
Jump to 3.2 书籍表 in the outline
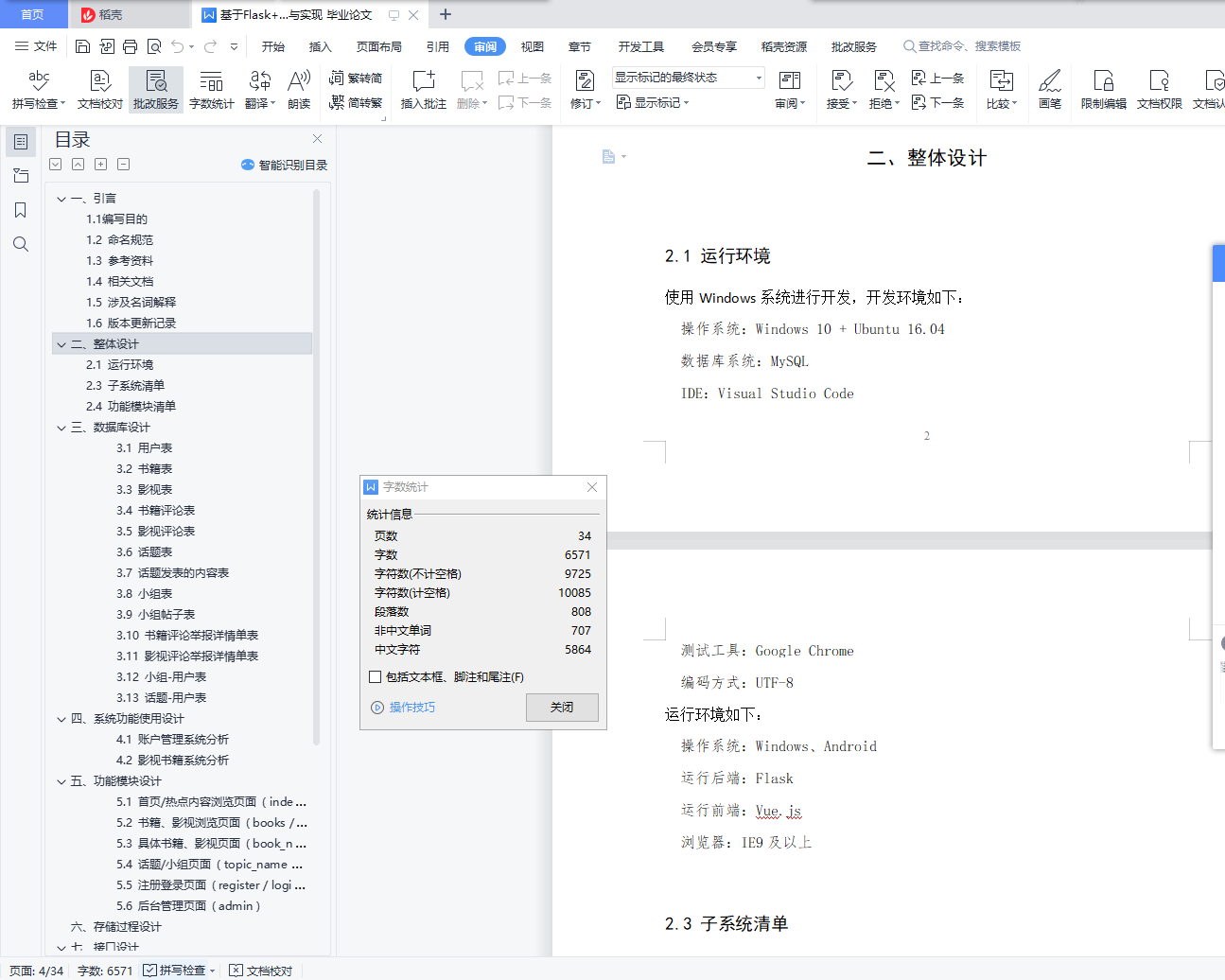click(145, 469)
